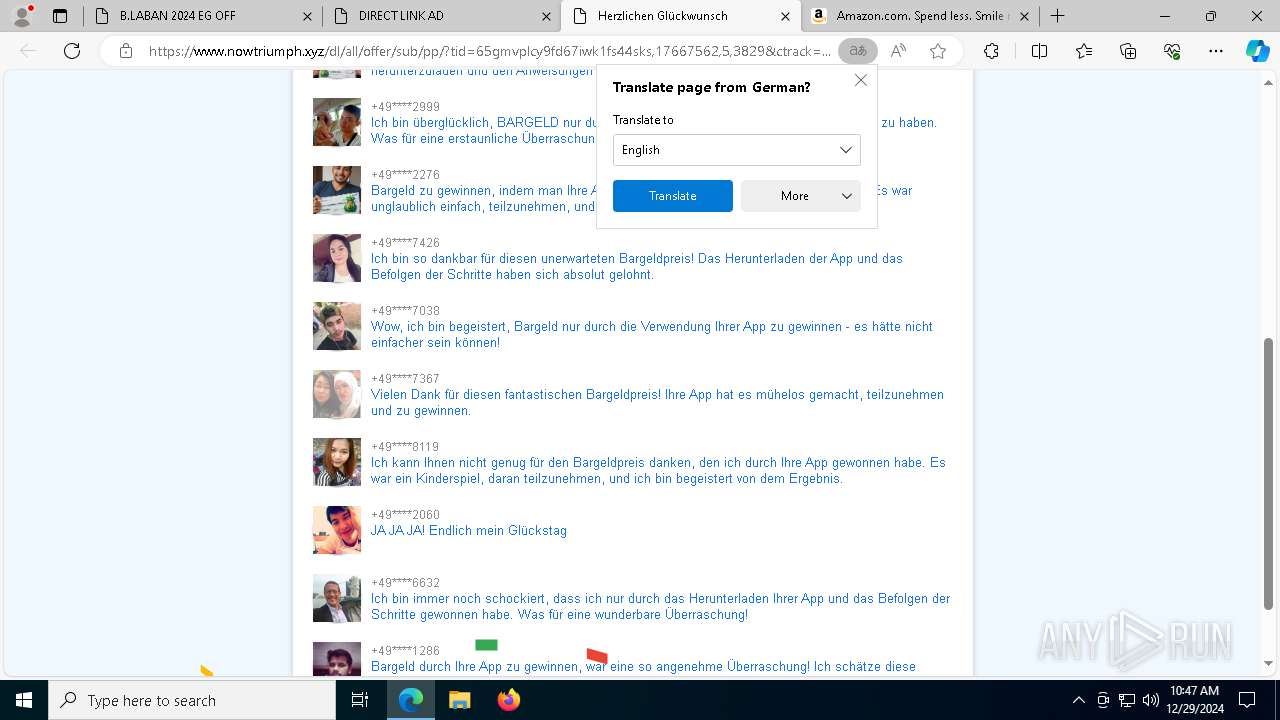Open Windows Start menu

point(24,700)
